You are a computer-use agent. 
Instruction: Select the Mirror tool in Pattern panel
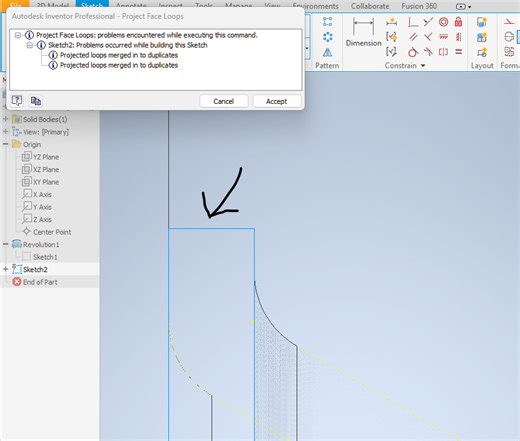[x=327, y=52]
